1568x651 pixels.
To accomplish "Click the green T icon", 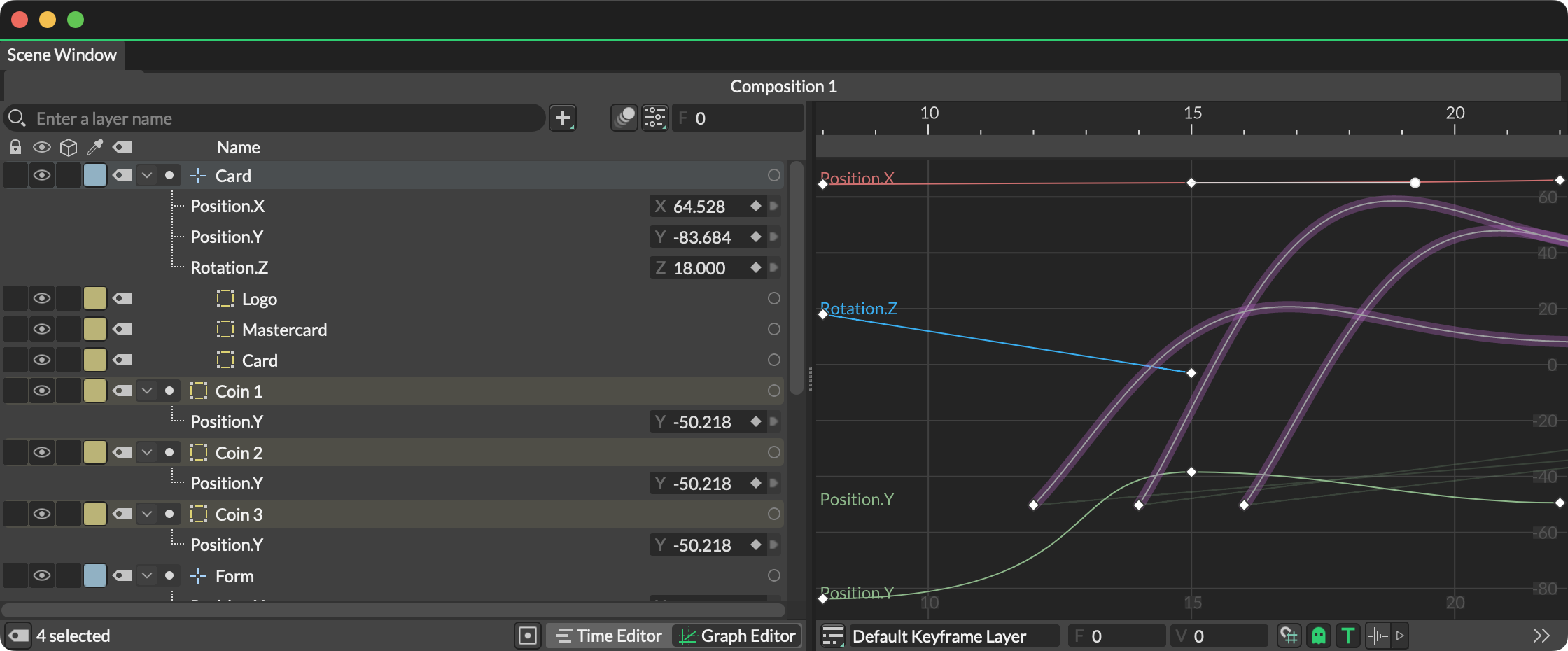I will [x=1347, y=636].
